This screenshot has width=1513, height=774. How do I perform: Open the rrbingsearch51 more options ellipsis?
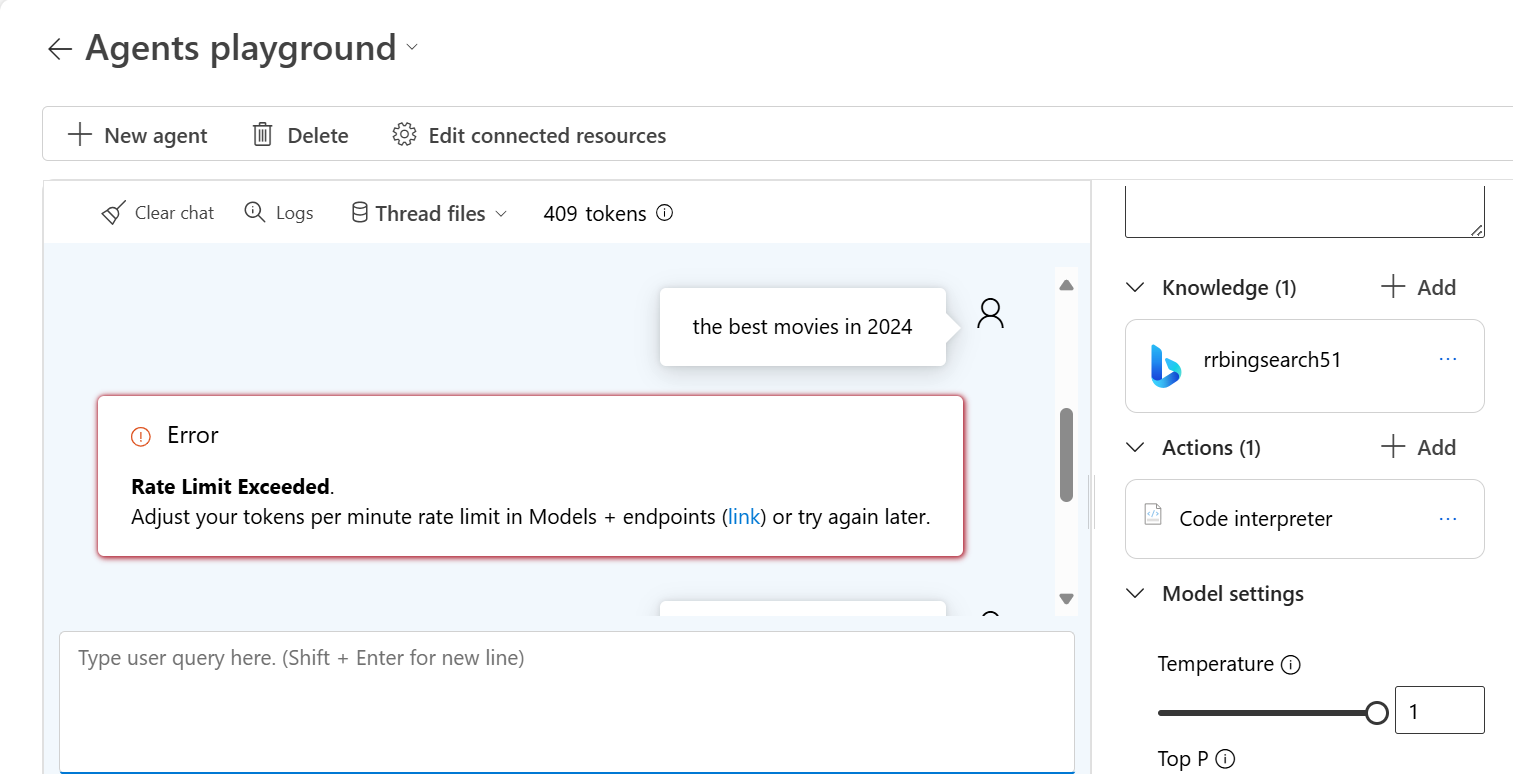(1447, 359)
